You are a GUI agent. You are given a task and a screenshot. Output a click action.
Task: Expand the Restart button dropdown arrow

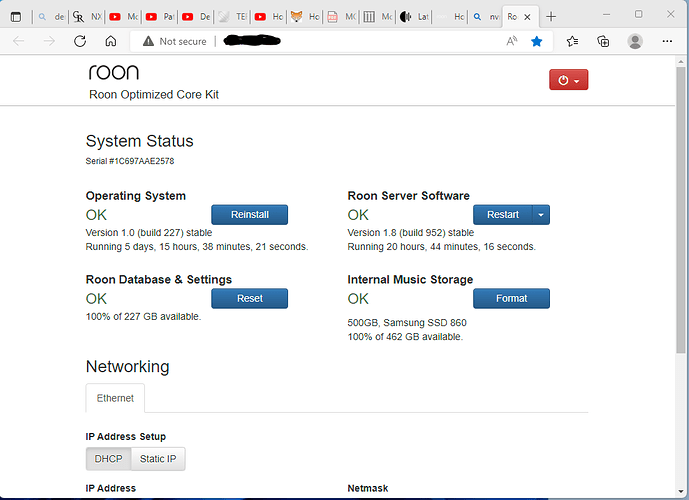(x=540, y=214)
